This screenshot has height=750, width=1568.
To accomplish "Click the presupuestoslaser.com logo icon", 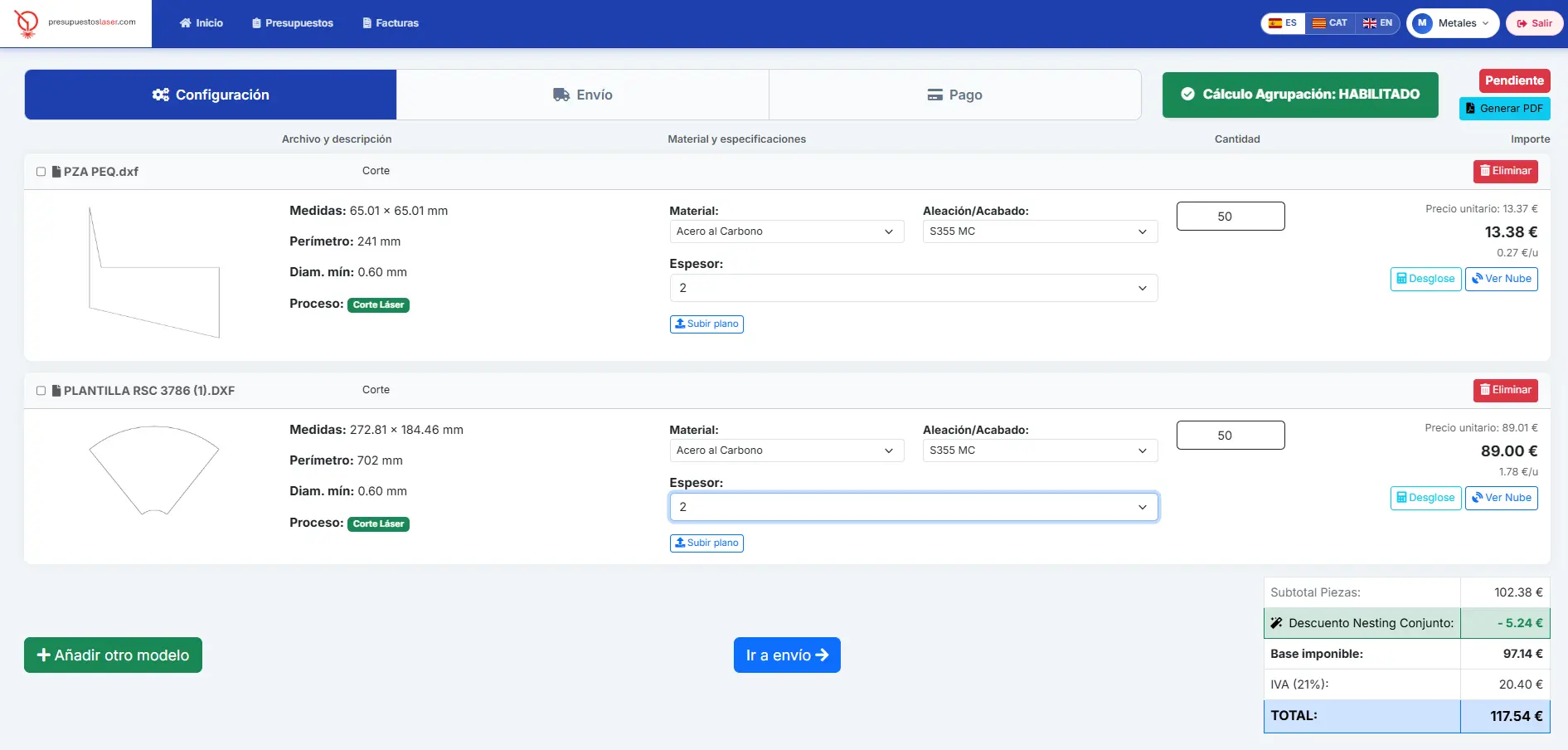I will 27,23.
